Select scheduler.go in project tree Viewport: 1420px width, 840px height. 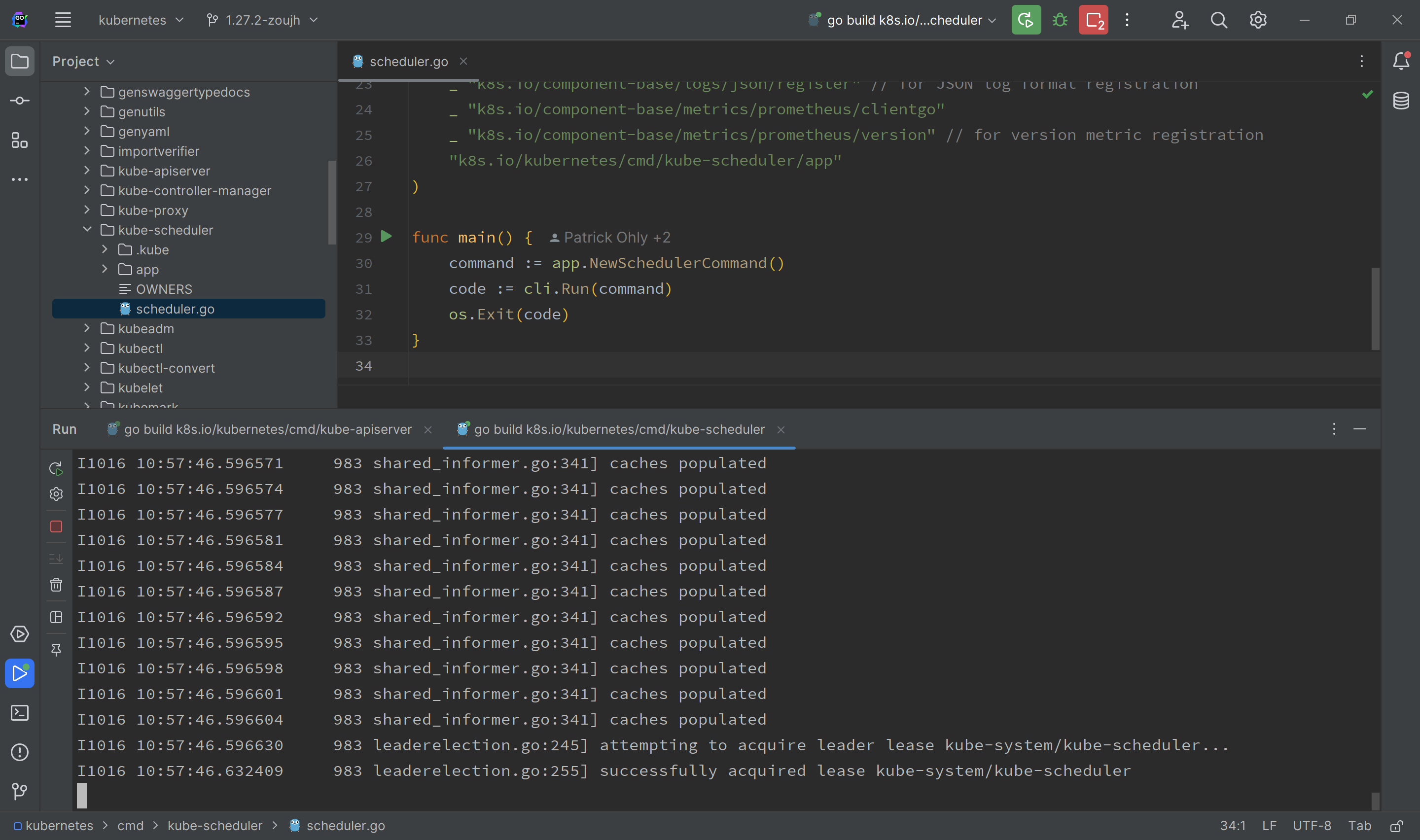pyautogui.click(x=188, y=309)
